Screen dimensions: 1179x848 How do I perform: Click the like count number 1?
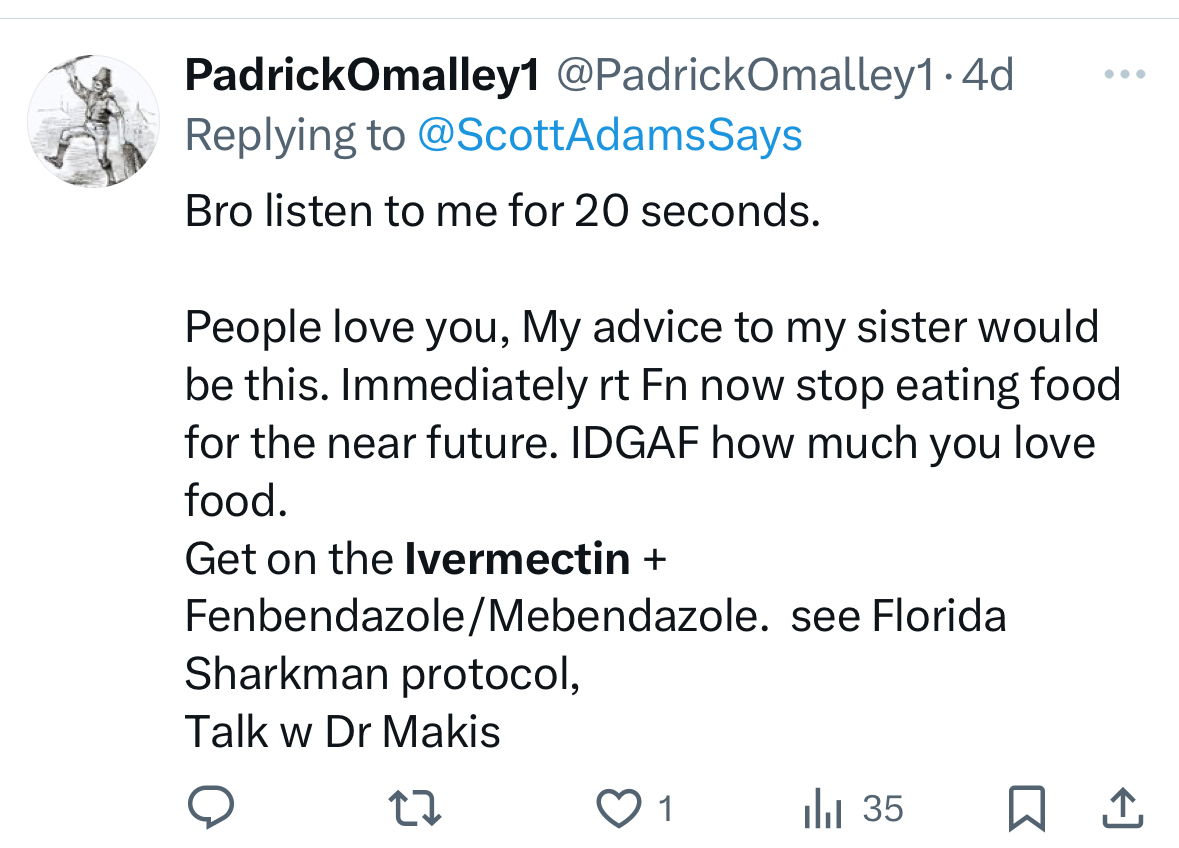coord(664,809)
